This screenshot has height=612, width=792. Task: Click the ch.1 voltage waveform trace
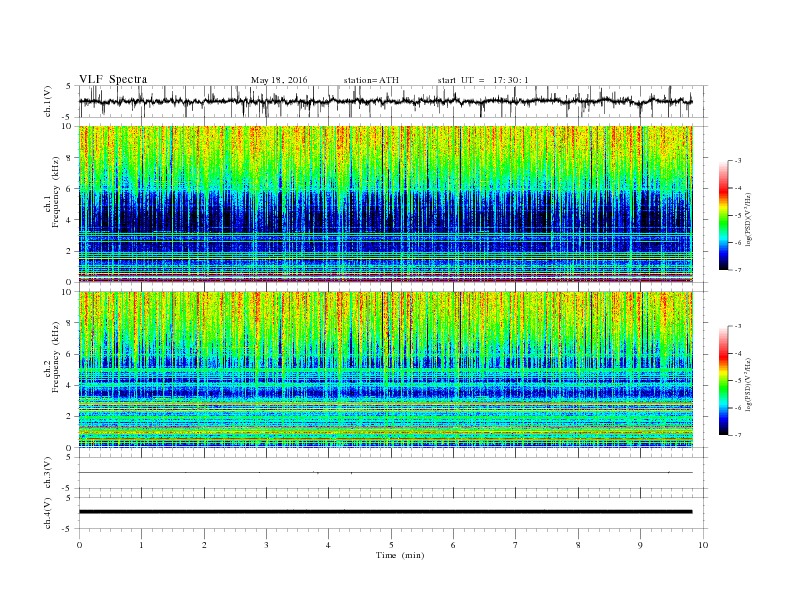(x=385, y=101)
